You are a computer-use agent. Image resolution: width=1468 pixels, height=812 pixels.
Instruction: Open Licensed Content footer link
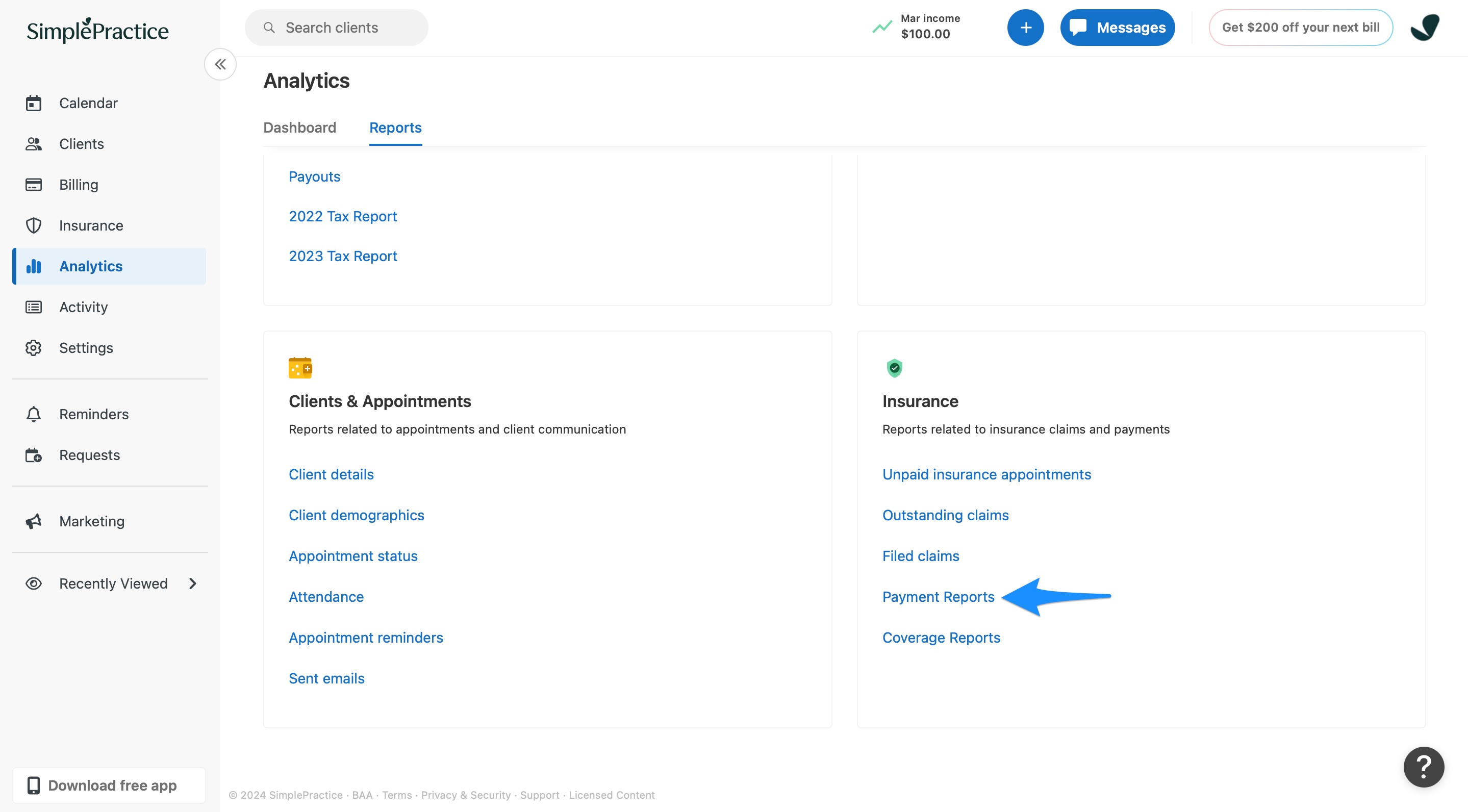point(612,795)
